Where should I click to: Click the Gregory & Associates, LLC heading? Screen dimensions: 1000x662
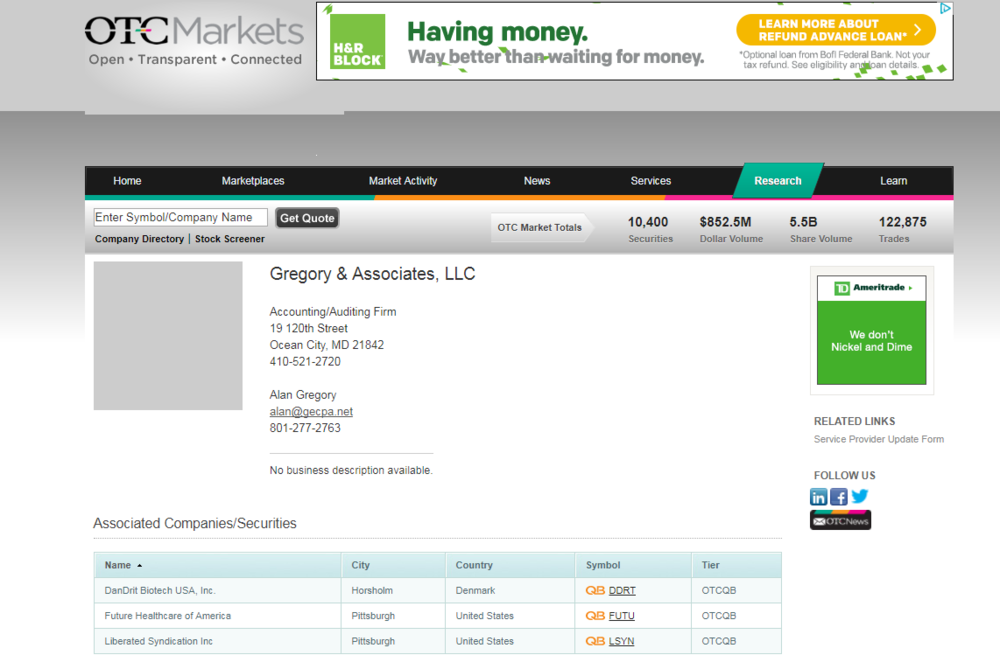(372, 274)
